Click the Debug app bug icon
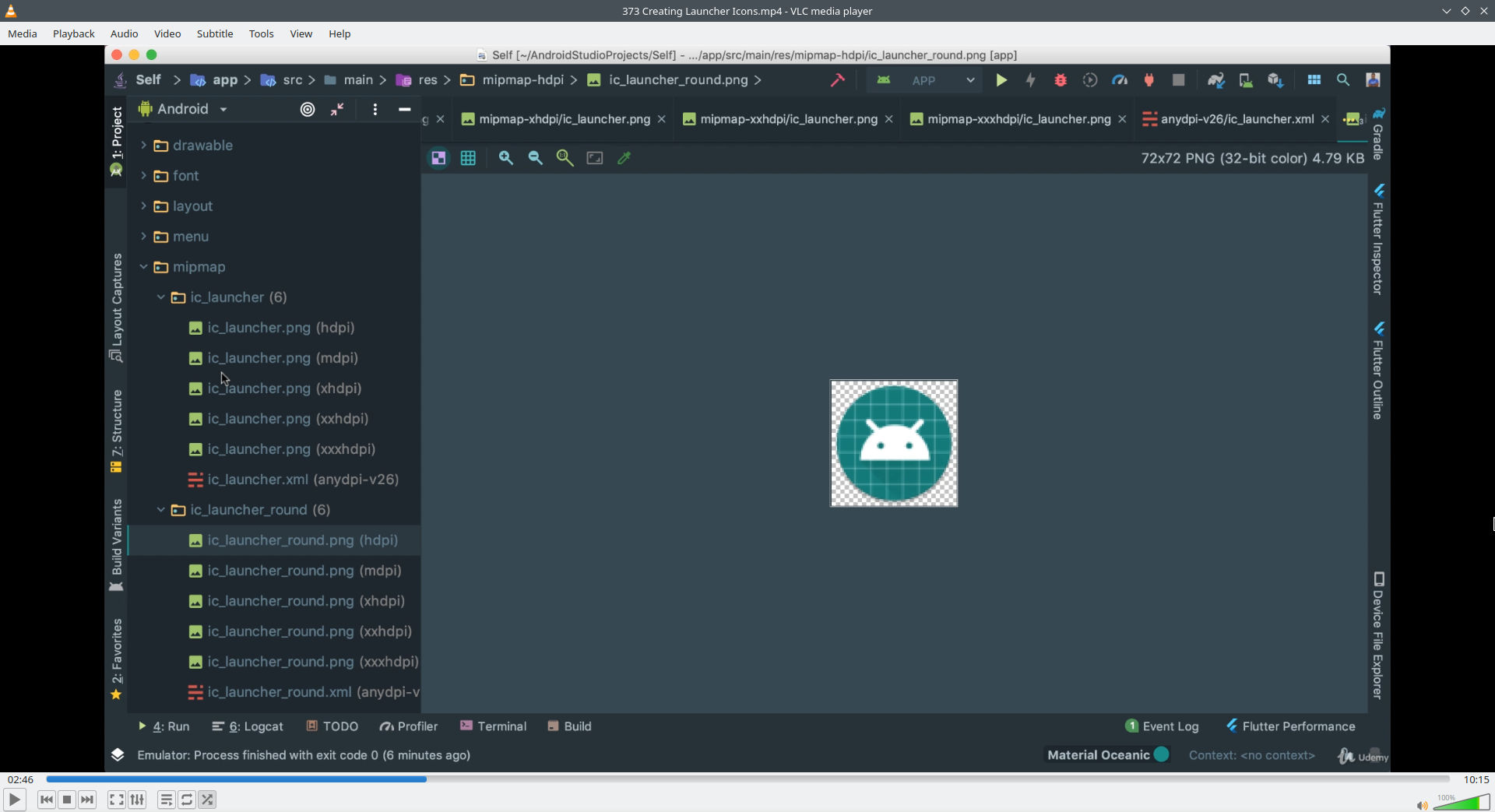This screenshot has height=812, width=1495. [1061, 80]
